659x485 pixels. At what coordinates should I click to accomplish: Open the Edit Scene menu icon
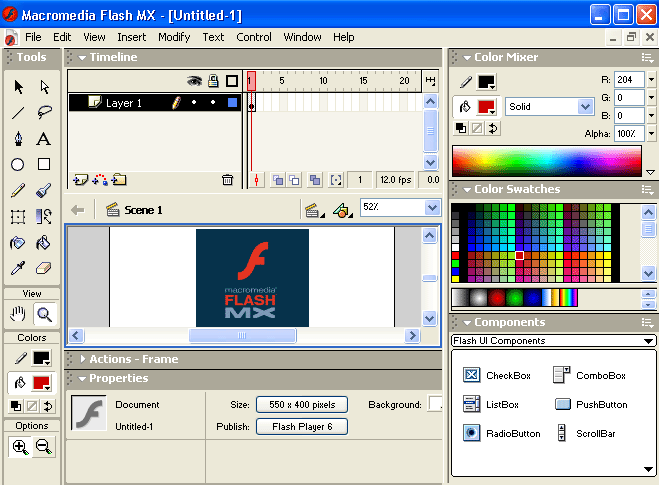point(314,209)
